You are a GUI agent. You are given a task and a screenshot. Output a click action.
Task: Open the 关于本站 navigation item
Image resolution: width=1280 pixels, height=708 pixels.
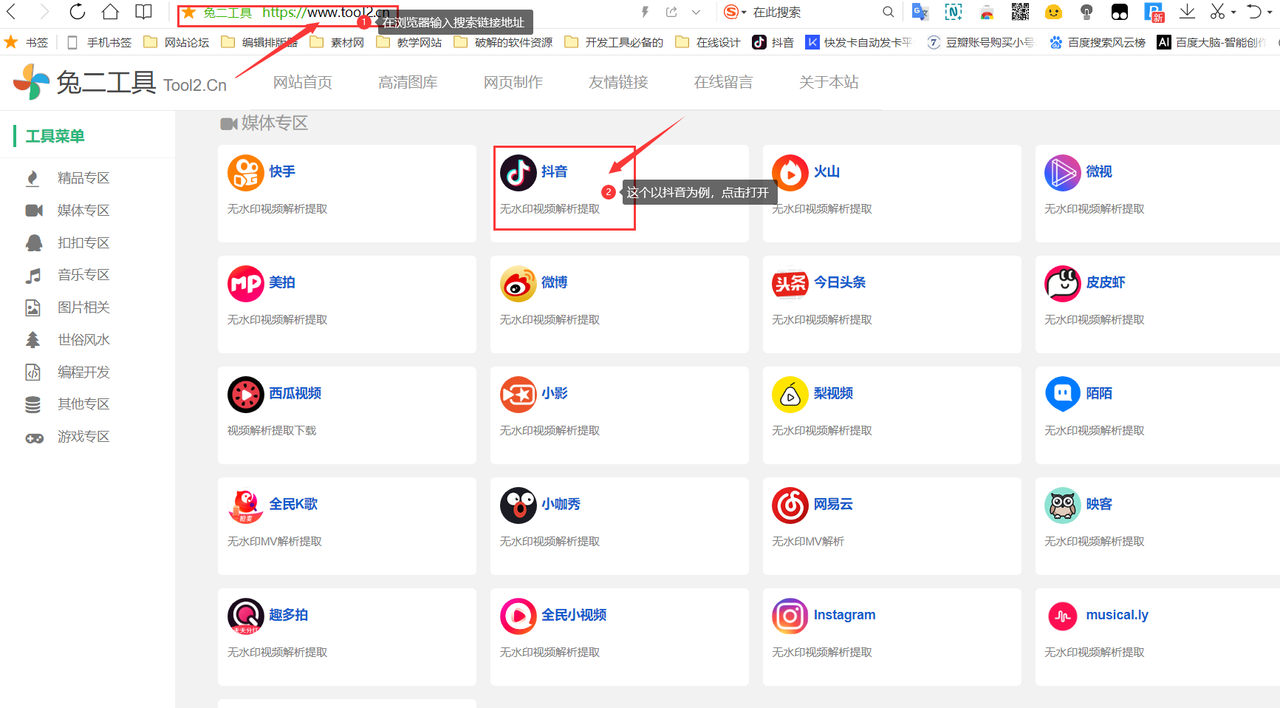pos(829,82)
